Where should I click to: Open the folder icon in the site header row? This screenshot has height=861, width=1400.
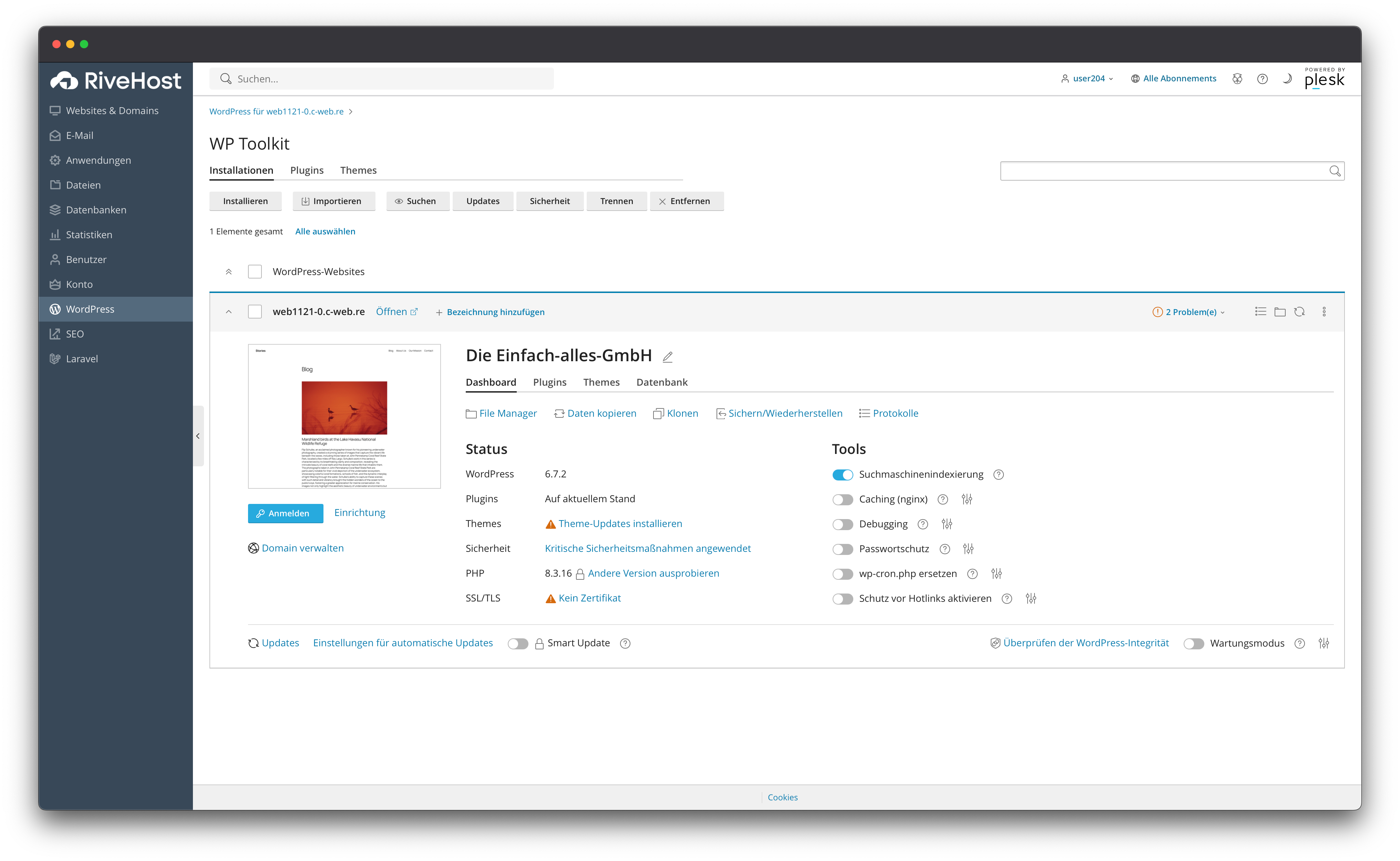click(x=1279, y=312)
